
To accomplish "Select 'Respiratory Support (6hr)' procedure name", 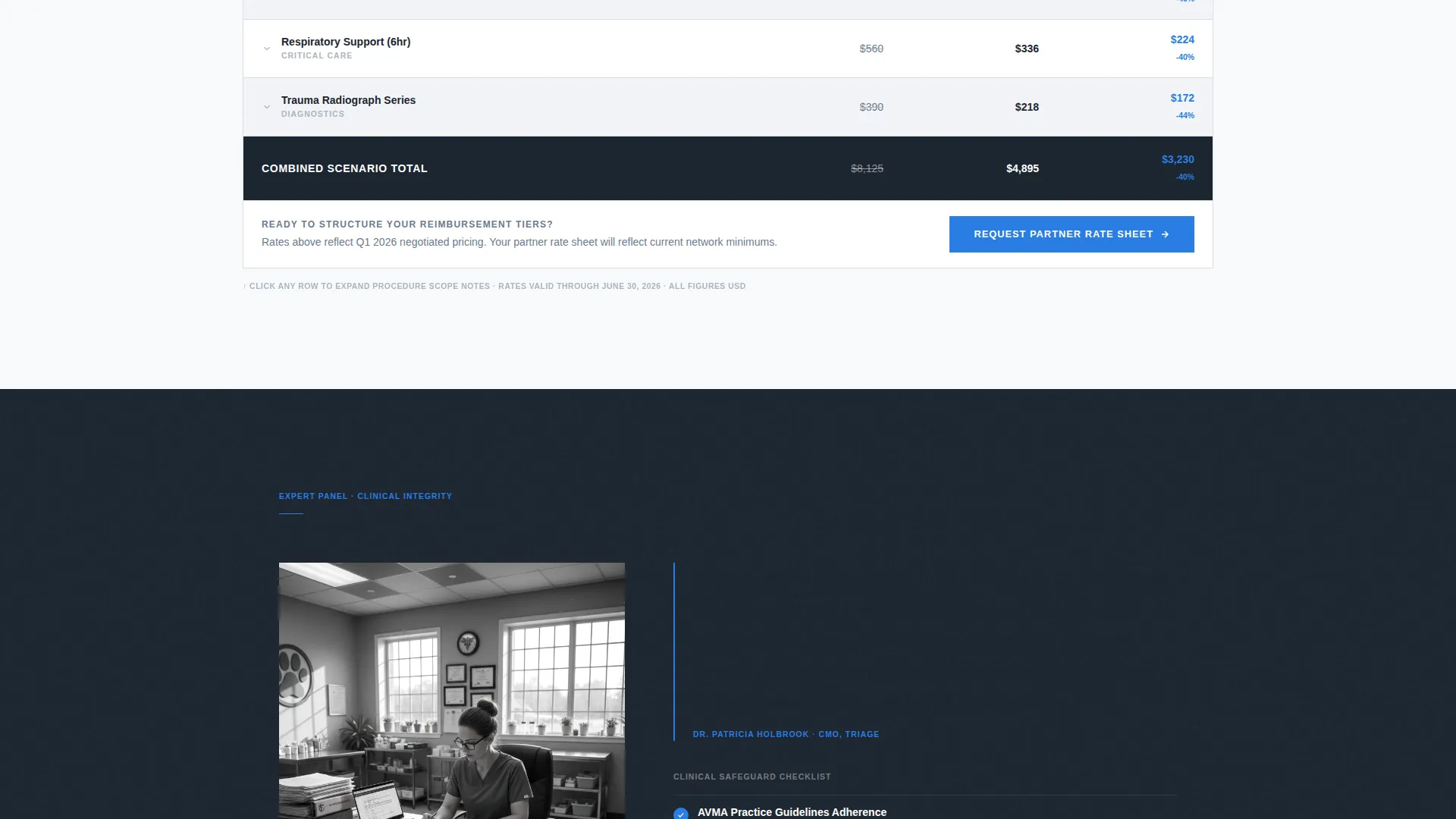I will click(346, 42).
